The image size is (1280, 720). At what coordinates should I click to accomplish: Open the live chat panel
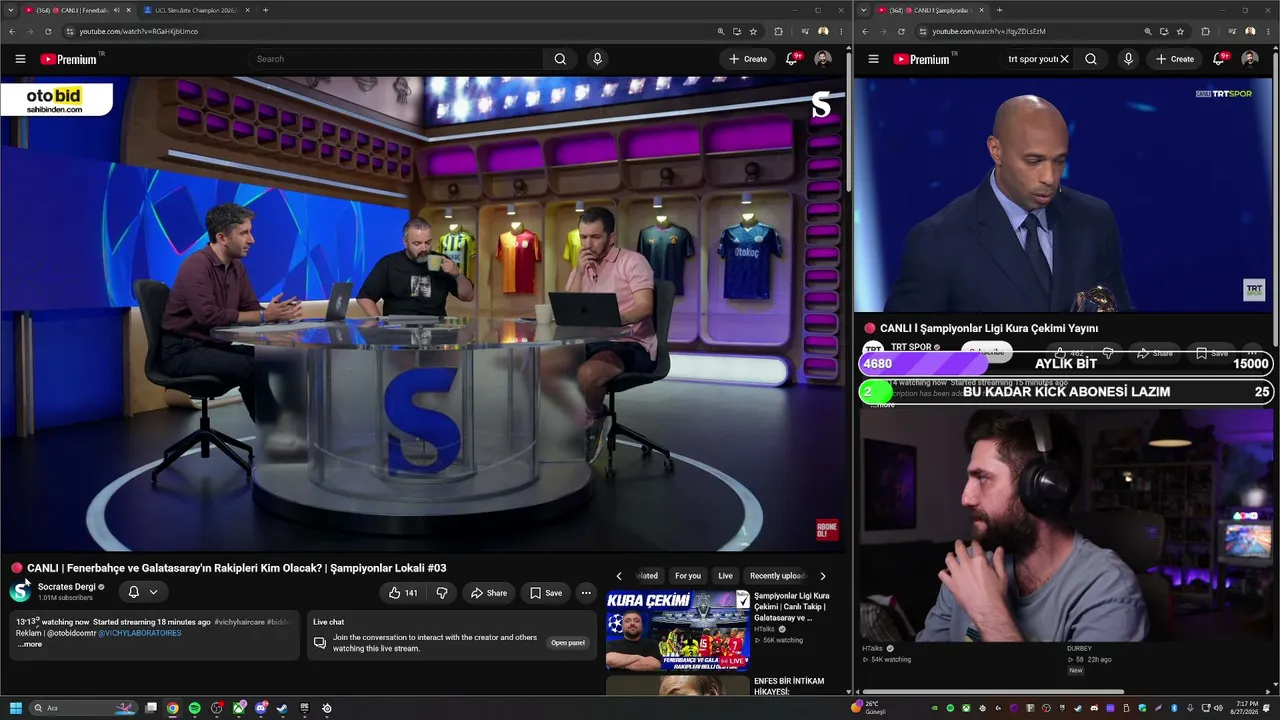(568, 643)
